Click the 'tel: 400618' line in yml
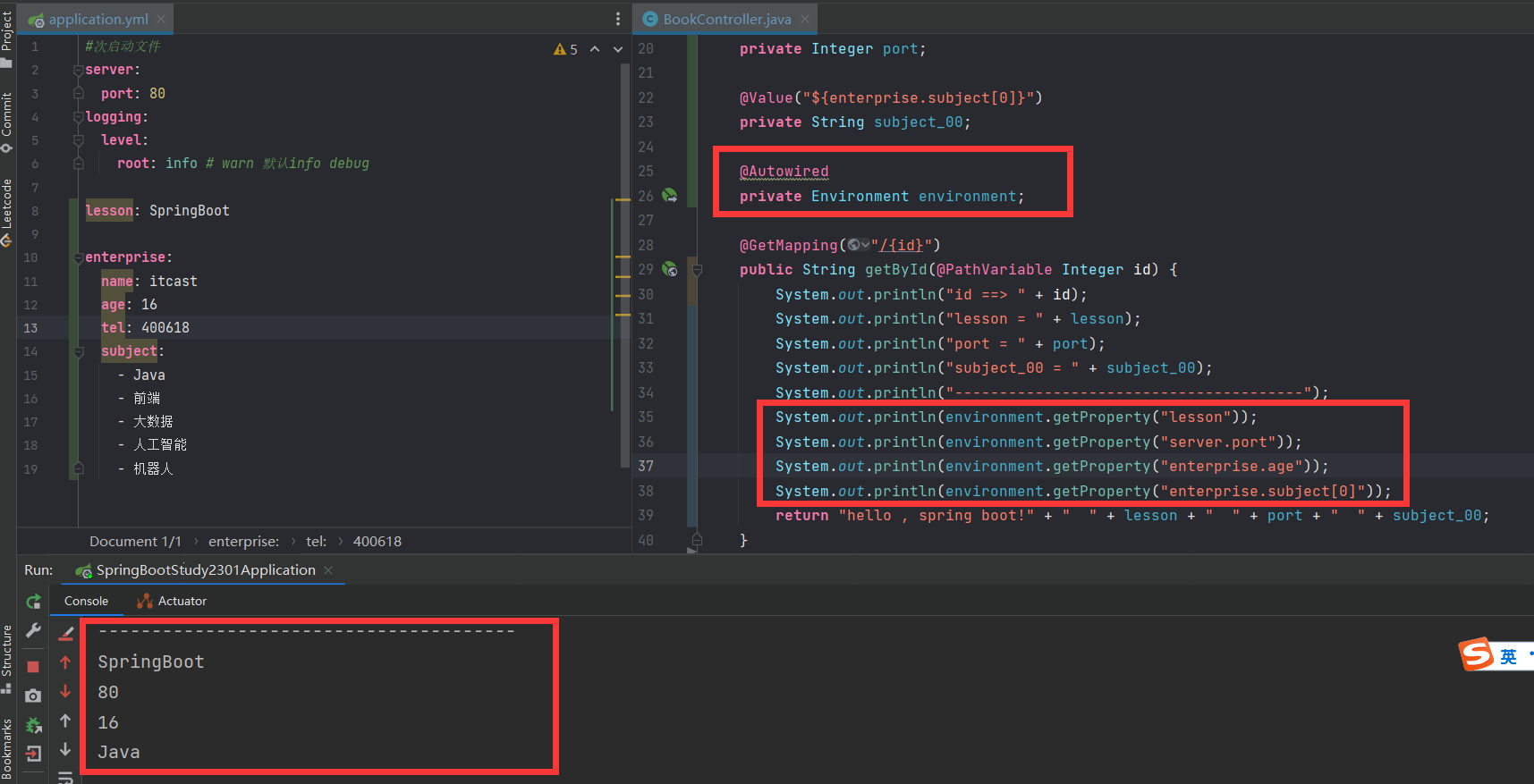The width and height of the screenshot is (1534, 784). tap(145, 328)
